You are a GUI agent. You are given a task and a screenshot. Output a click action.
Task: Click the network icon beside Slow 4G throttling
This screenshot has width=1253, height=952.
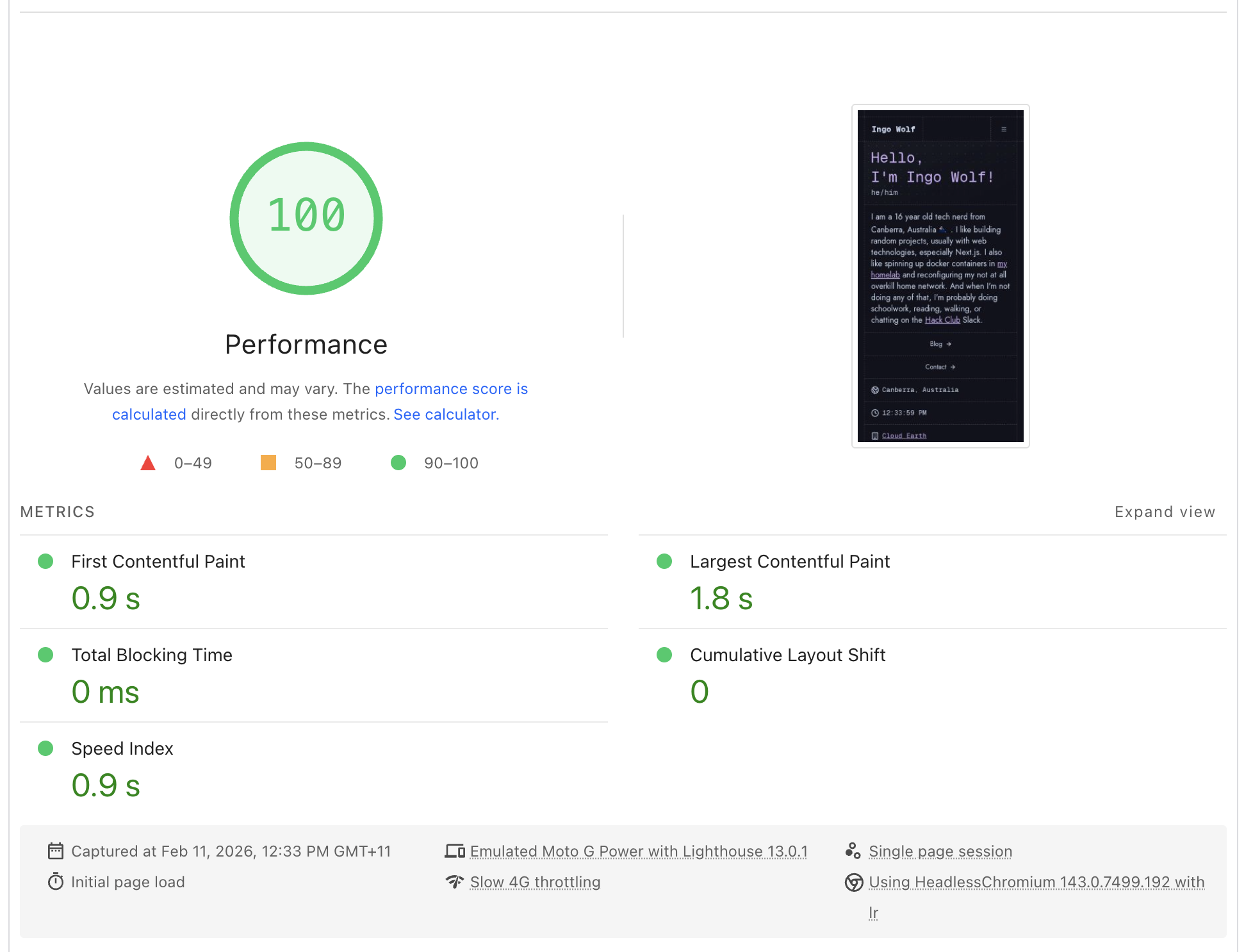[454, 882]
